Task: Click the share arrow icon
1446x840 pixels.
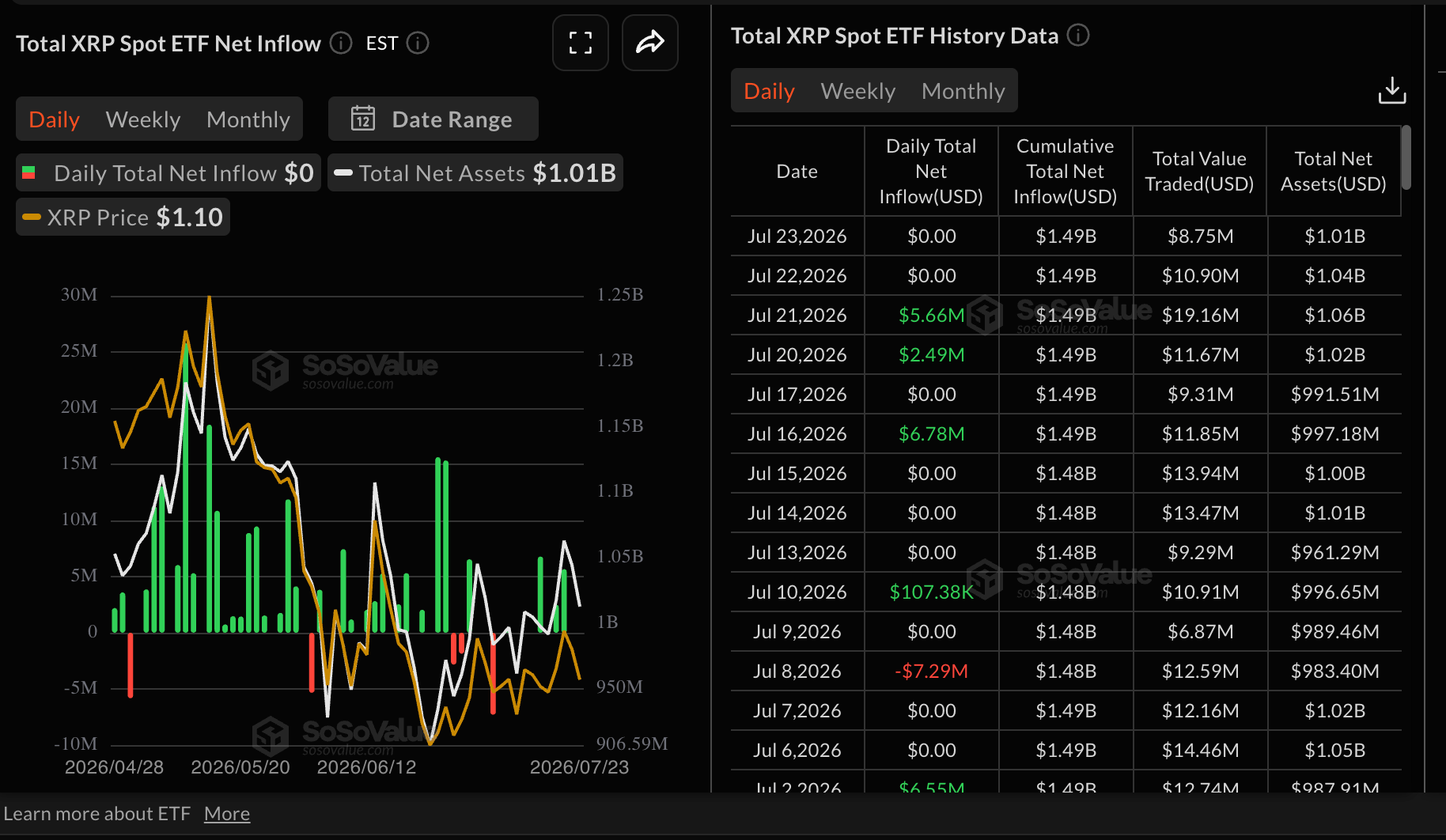Action: (649, 43)
